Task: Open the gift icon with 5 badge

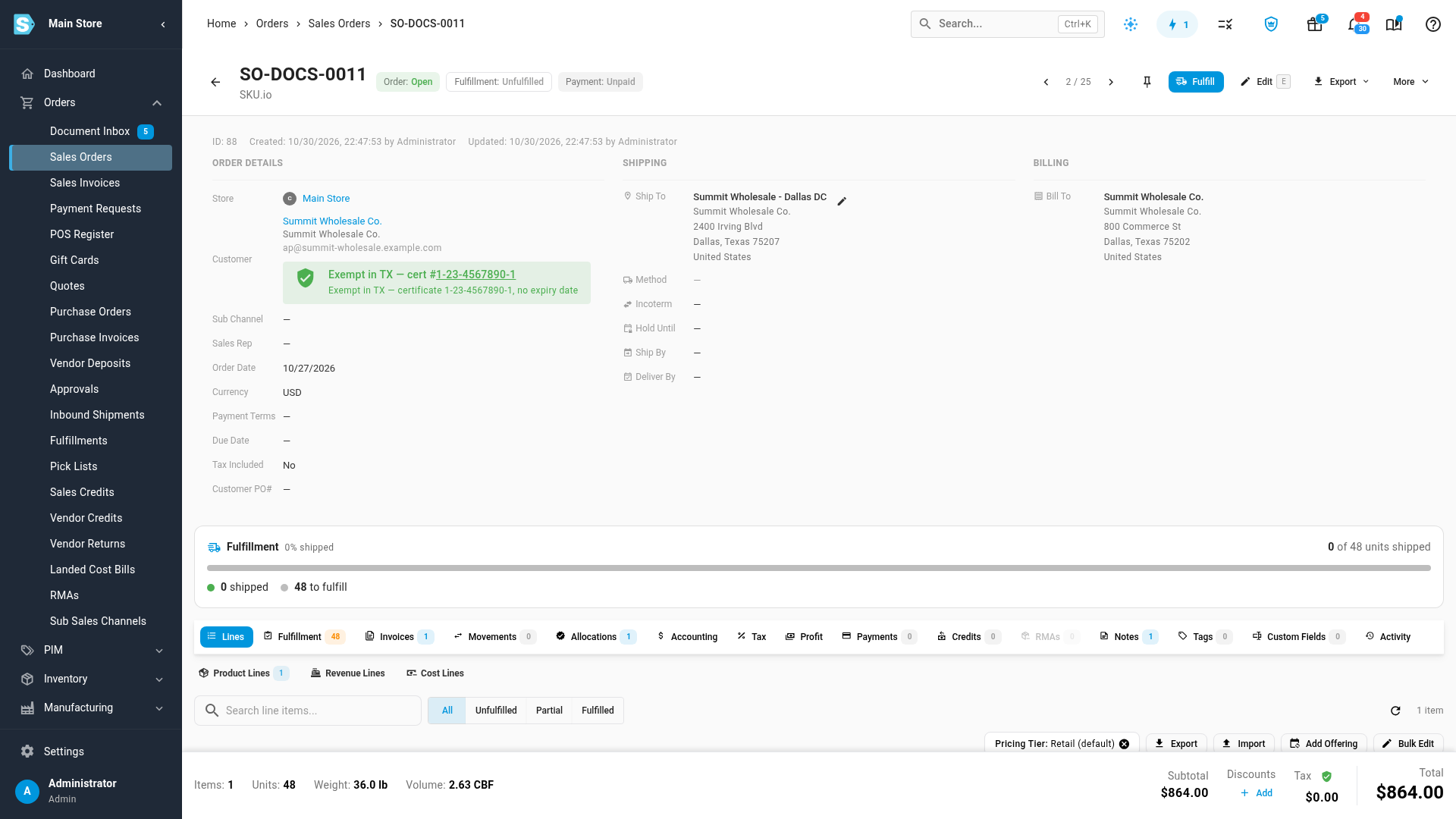Action: pos(1315,24)
